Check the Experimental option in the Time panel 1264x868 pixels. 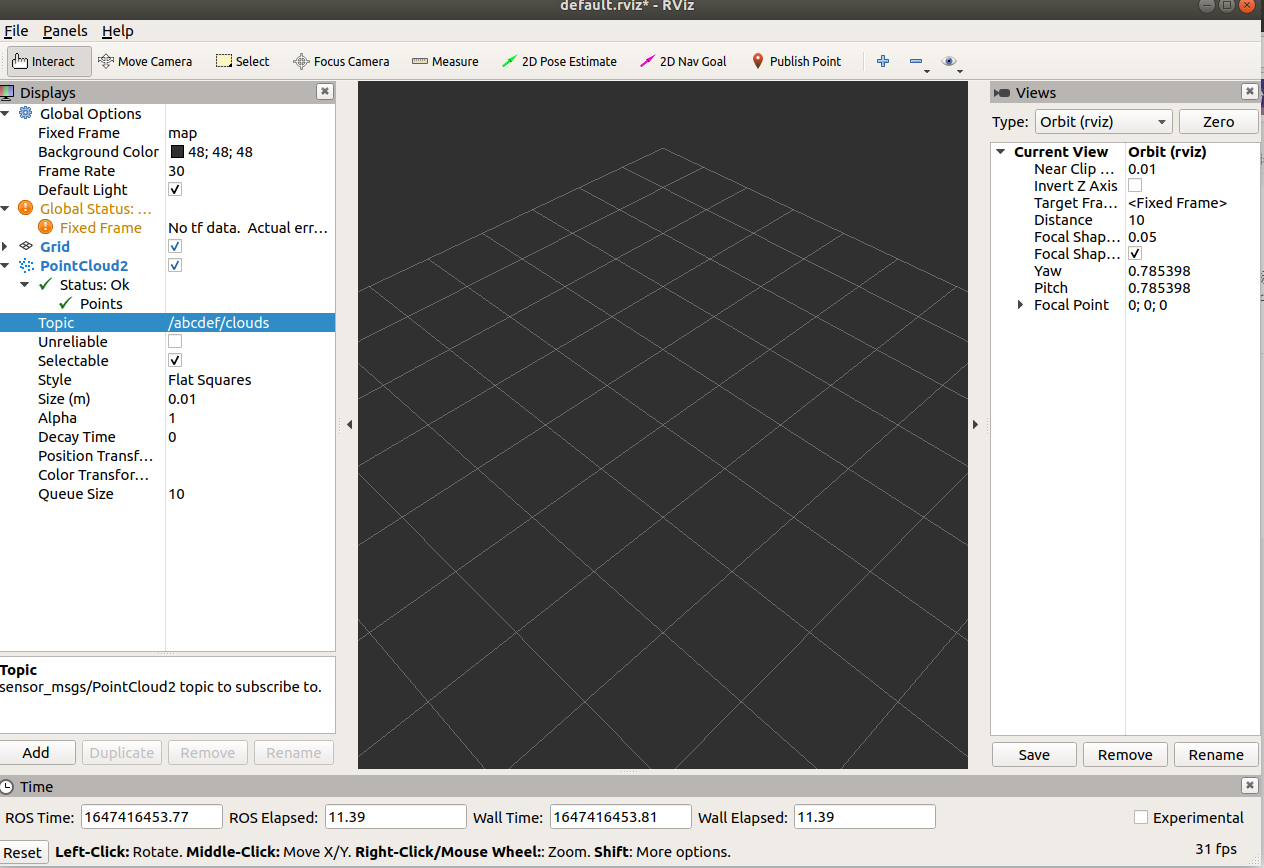click(1141, 817)
